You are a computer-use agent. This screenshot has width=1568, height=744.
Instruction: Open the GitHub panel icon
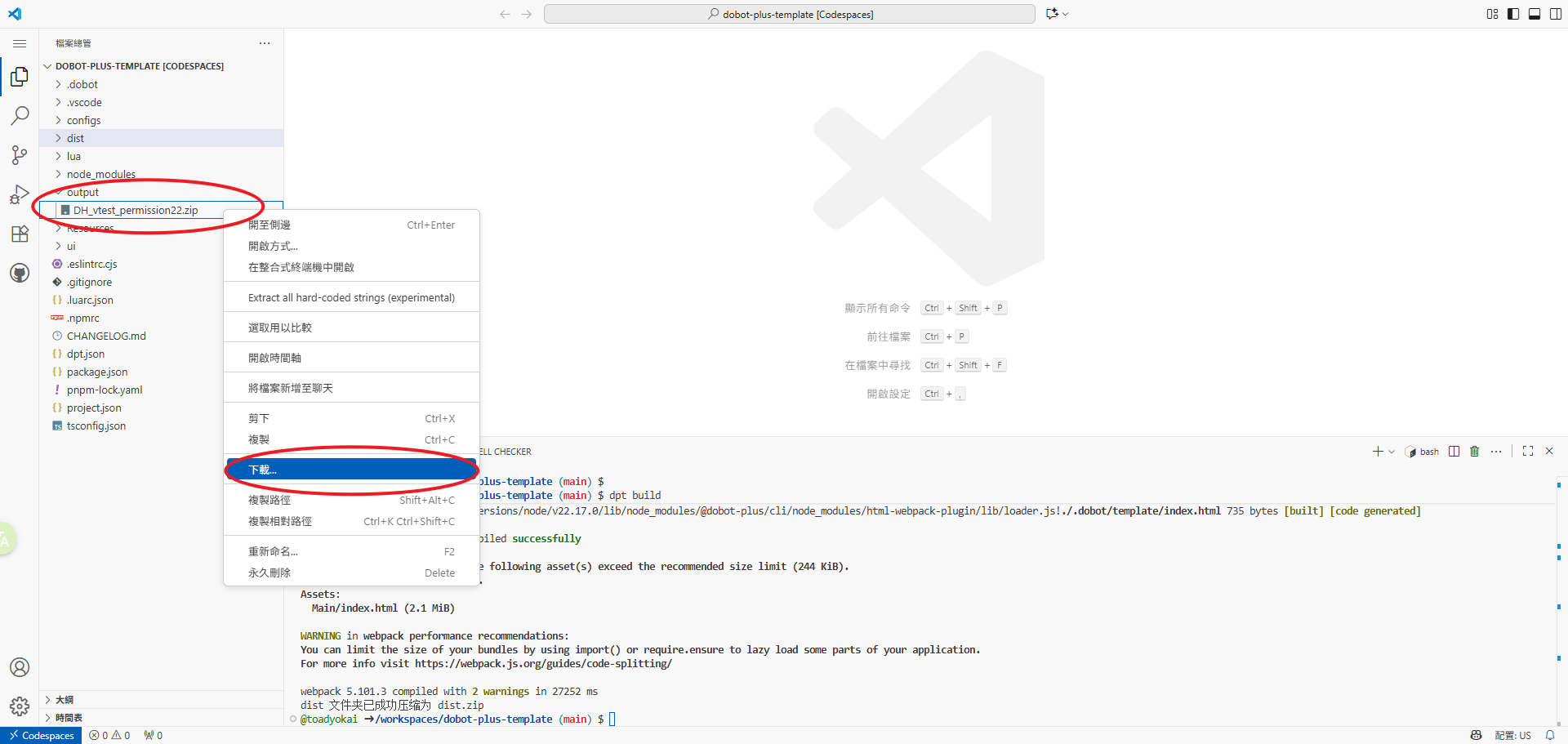20,273
